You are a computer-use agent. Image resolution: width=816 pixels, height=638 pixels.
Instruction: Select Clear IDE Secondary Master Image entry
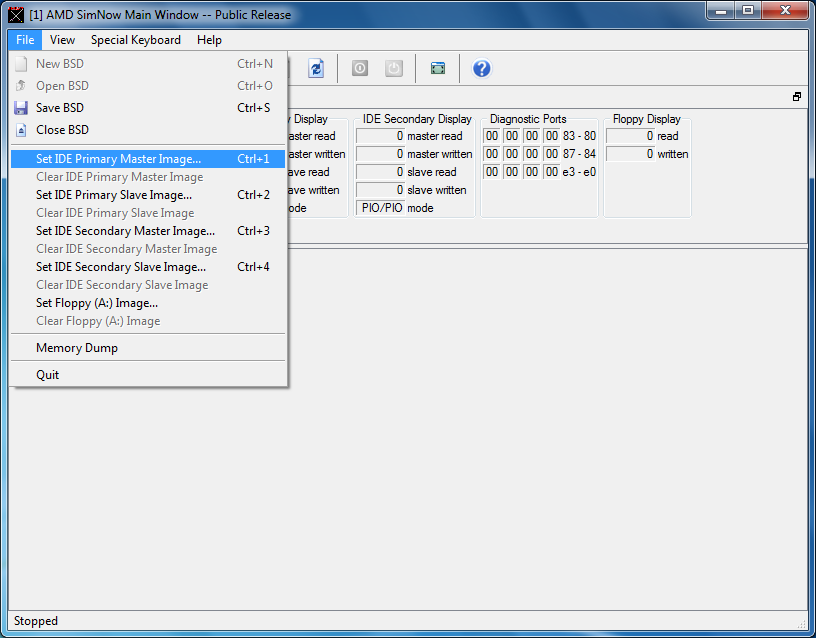[148, 249]
